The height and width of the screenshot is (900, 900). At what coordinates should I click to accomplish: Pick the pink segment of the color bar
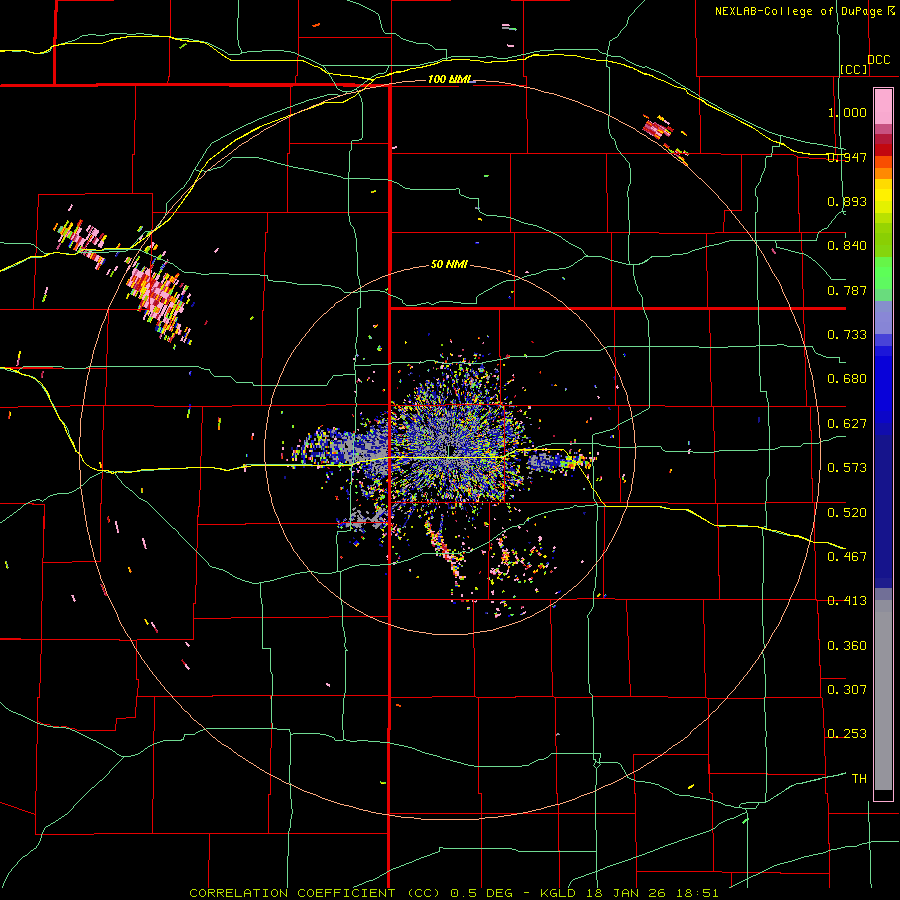pyautogui.click(x=883, y=107)
